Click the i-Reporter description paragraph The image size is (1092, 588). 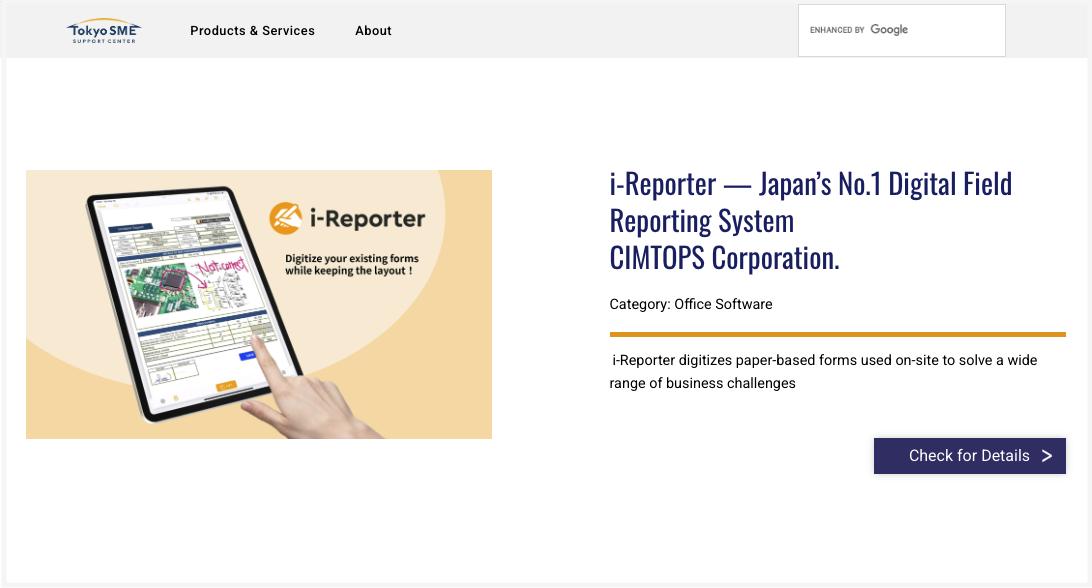(x=822, y=371)
